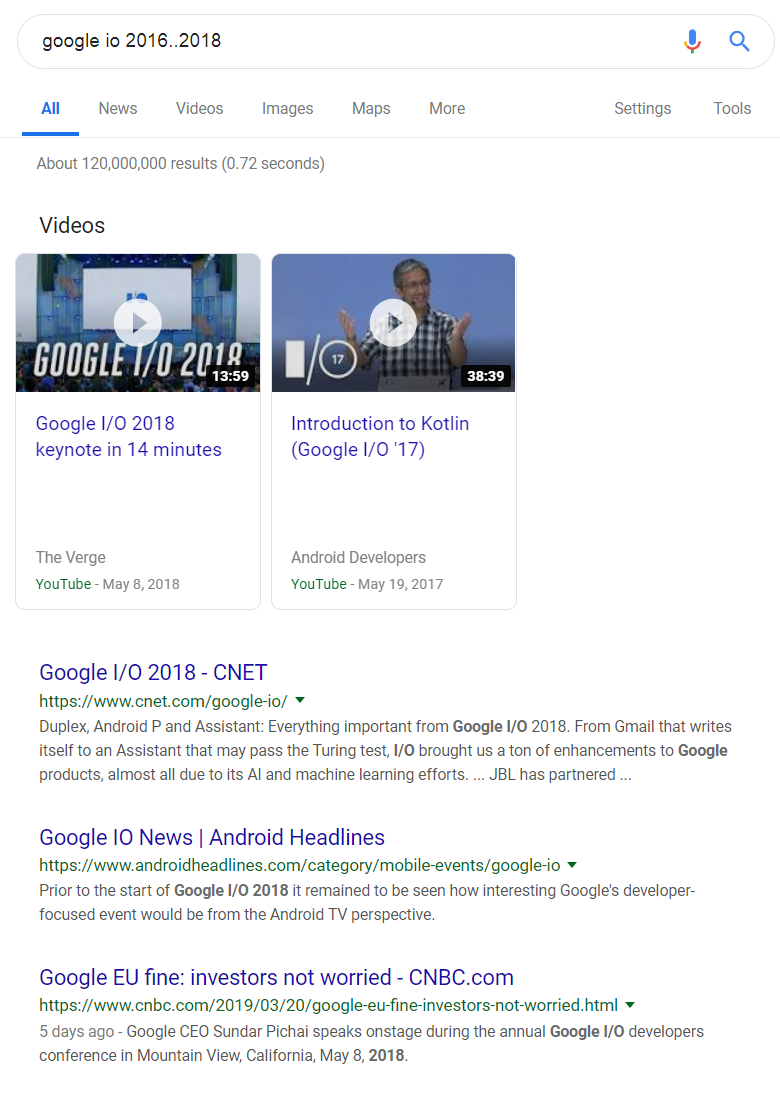
Task: Switch to the Images tab
Action: click(287, 108)
